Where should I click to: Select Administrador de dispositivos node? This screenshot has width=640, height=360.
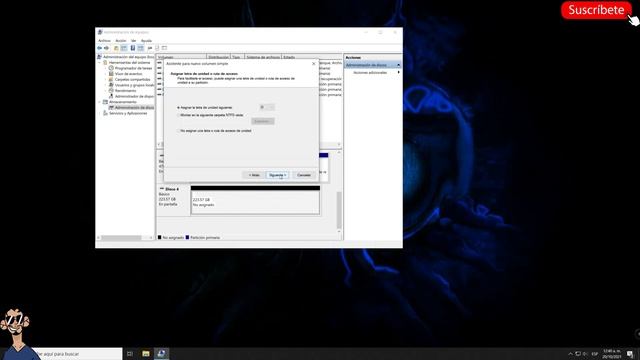pos(134,96)
